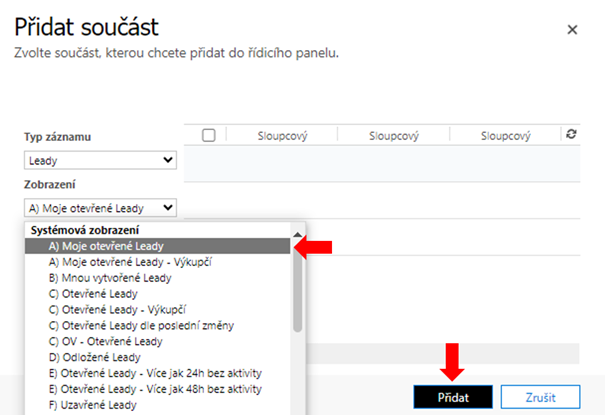This screenshot has height=415, width=605.
Task: Select "C) Otevřené Leady - Výkupčí" view
Action: click(118, 310)
